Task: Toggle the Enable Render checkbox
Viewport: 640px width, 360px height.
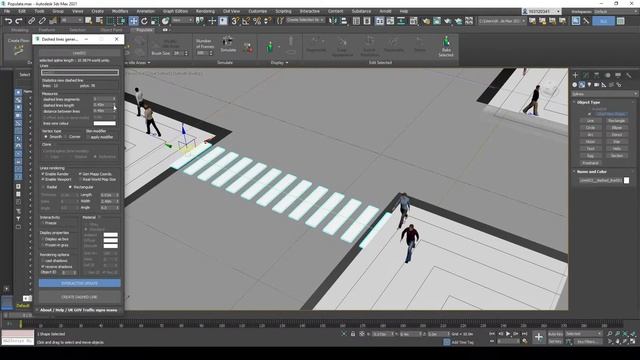Action: point(43,174)
